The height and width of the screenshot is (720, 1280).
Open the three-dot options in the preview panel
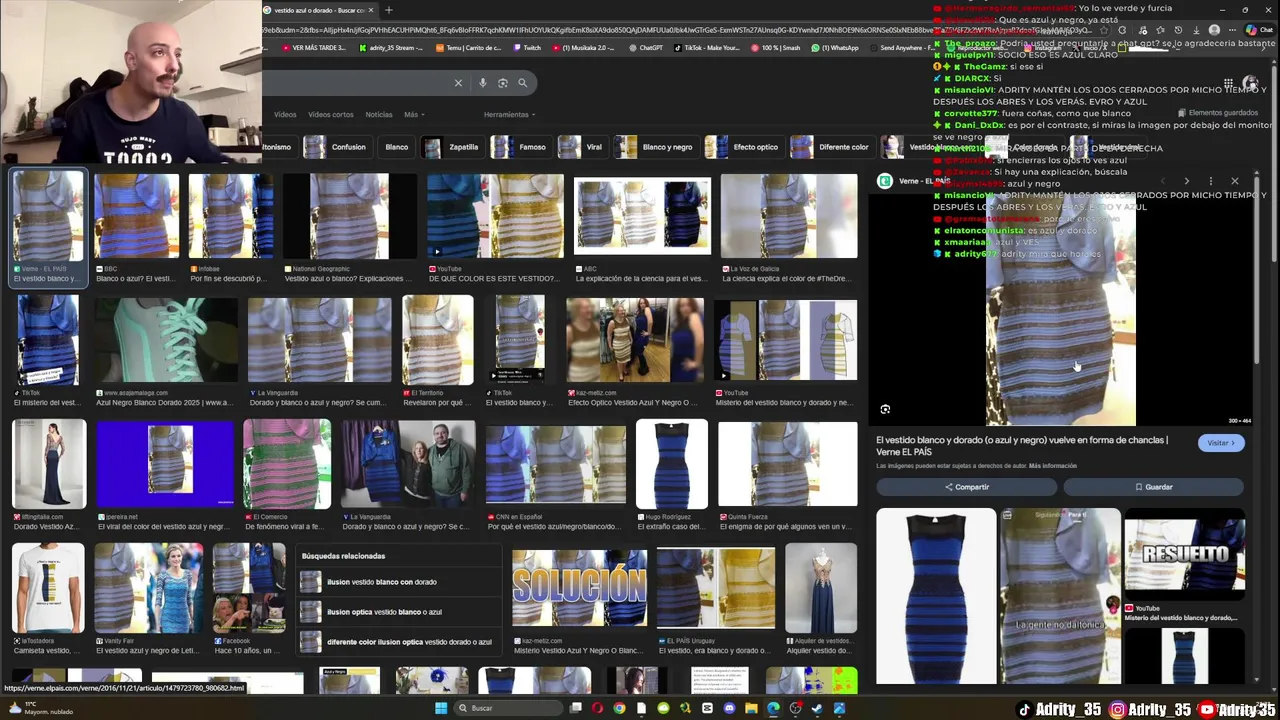click(1211, 181)
